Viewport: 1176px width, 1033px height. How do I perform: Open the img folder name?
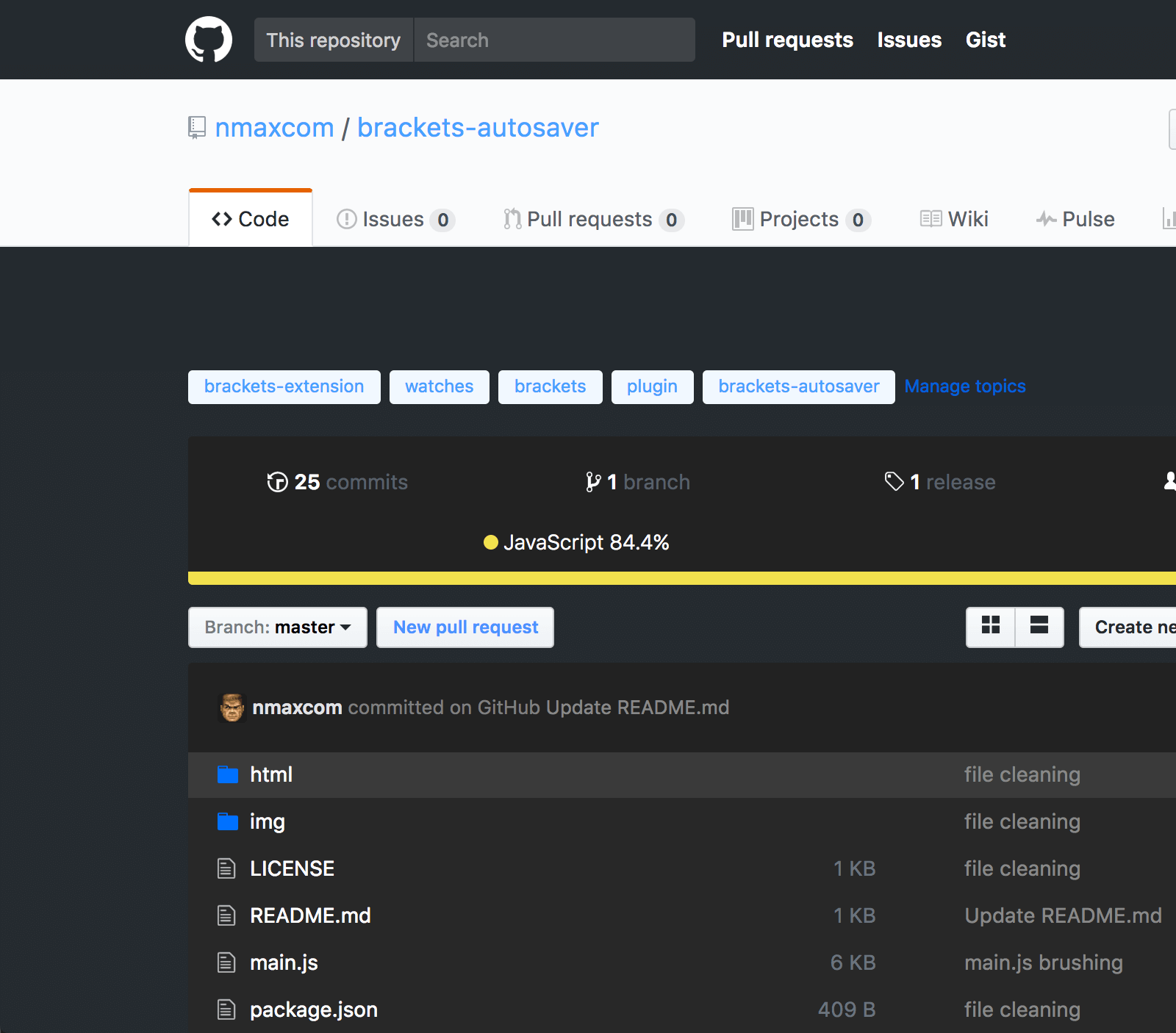point(268,821)
